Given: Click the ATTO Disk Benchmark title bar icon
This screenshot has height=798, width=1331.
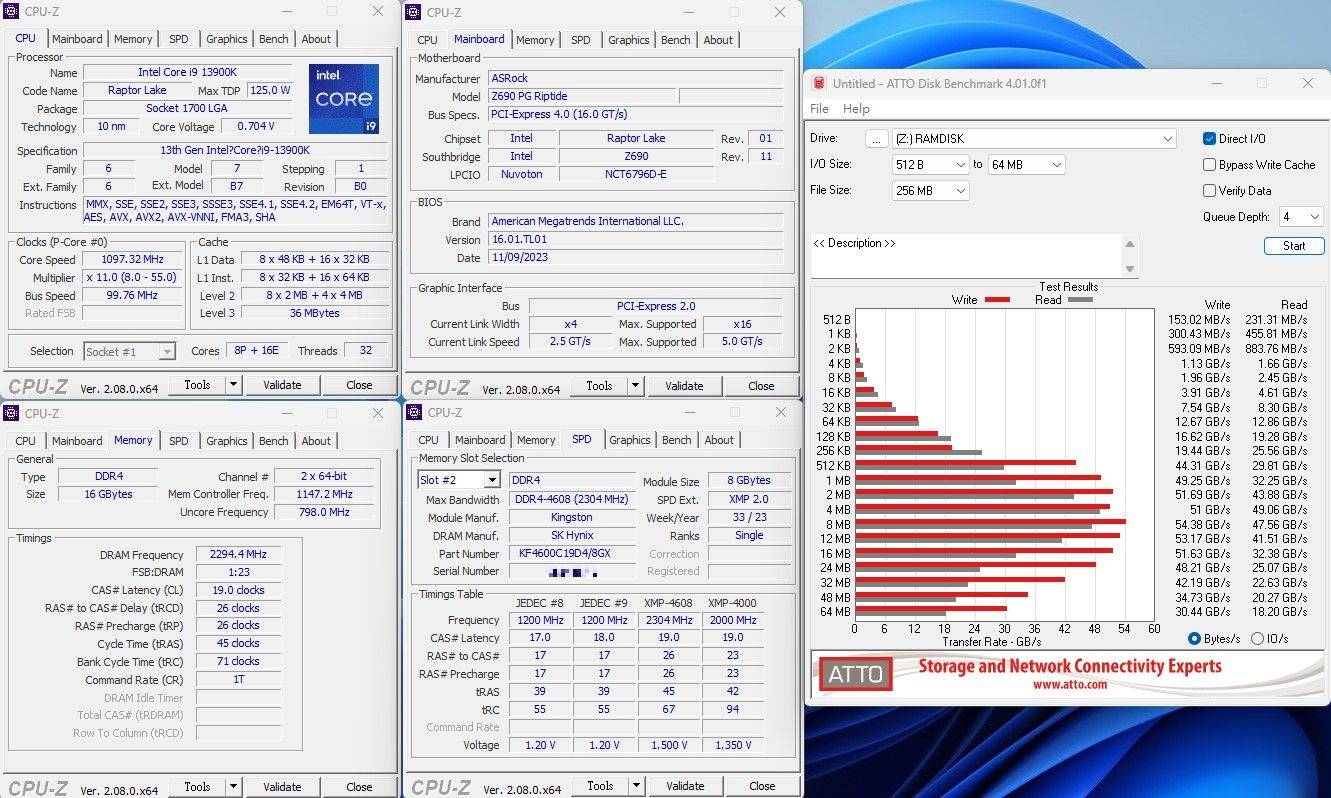Looking at the screenshot, I should (818, 84).
